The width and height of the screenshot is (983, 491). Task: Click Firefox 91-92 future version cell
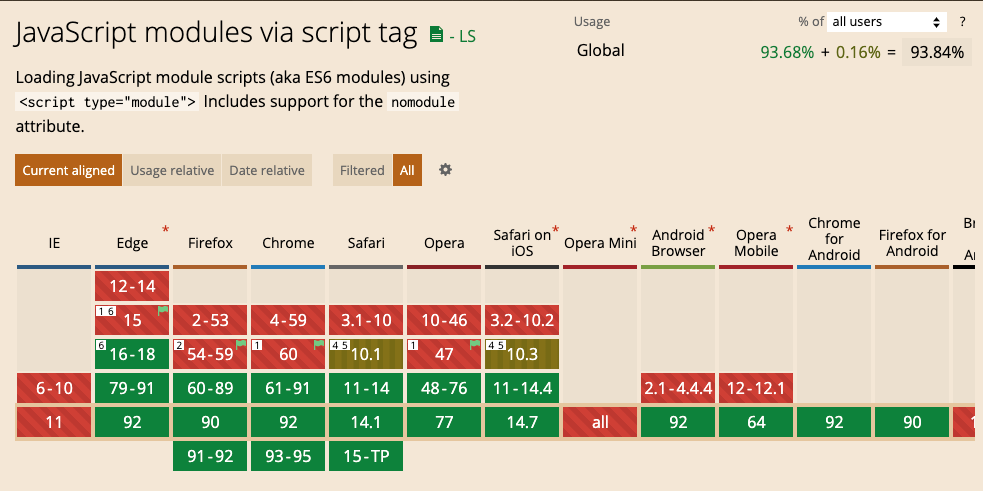tap(210, 457)
